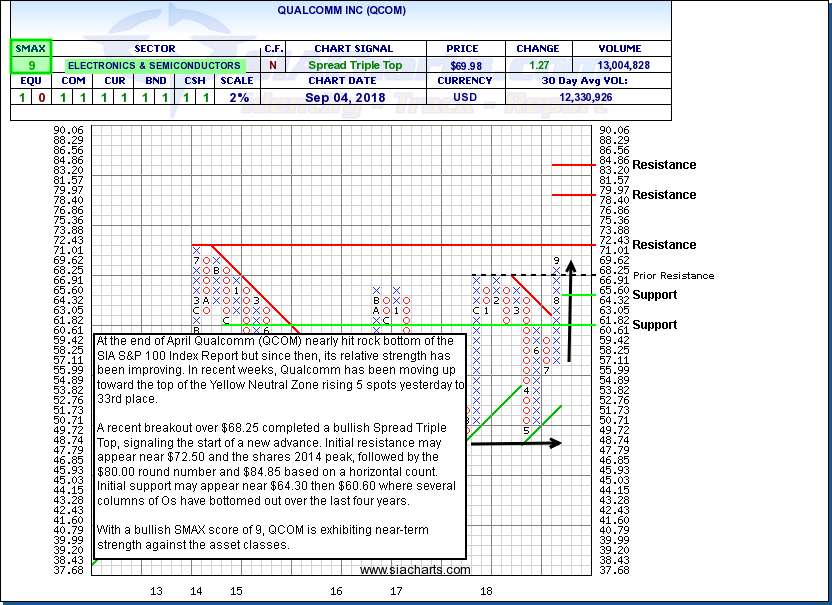The width and height of the screenshot is (832, 605).
Task: Click the Resistance label near 79.97
Action: point(664,195)
